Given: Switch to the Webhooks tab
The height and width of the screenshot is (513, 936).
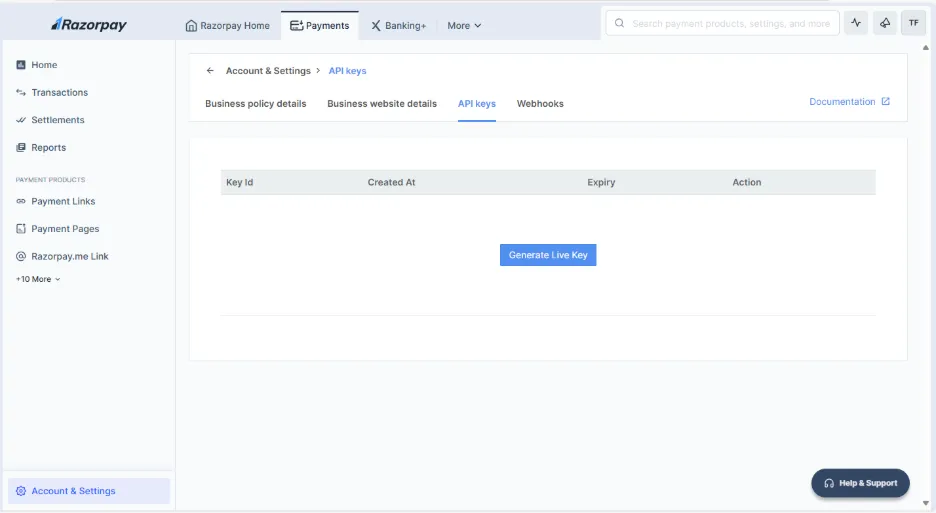Looking at the screenshot, I should pyautogui.click(x=540, y=103).
